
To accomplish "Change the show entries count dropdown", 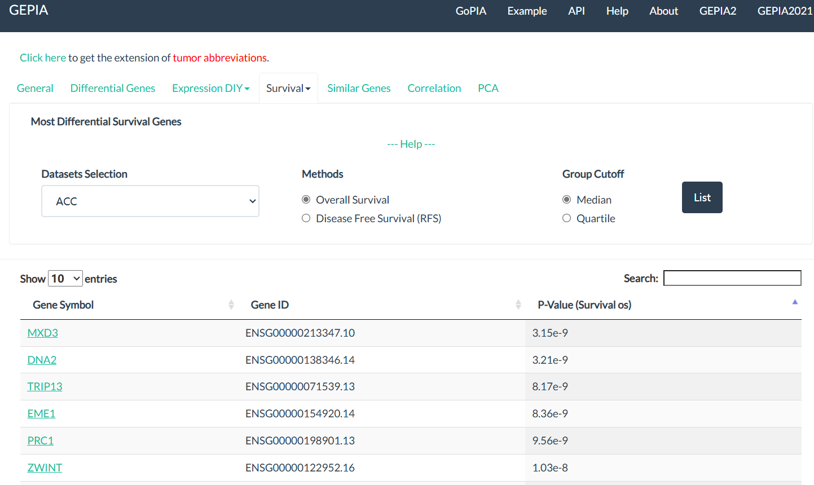I will click(65, 279).
